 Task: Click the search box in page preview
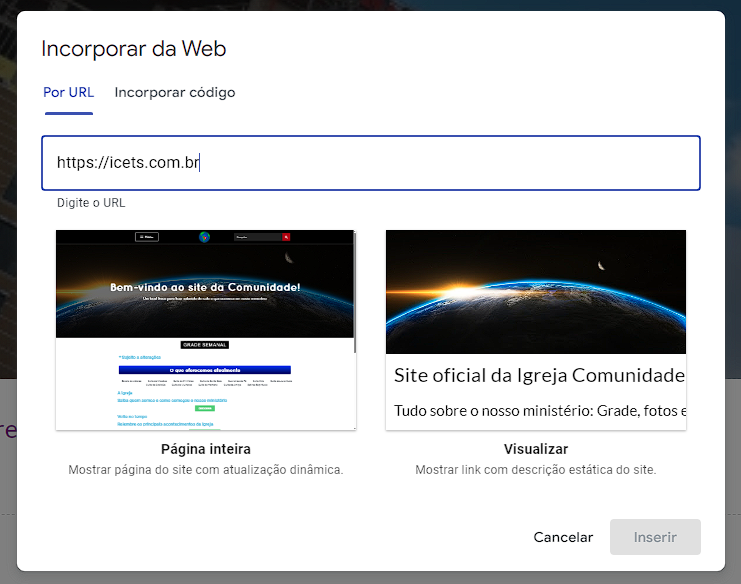pos(257,237)
